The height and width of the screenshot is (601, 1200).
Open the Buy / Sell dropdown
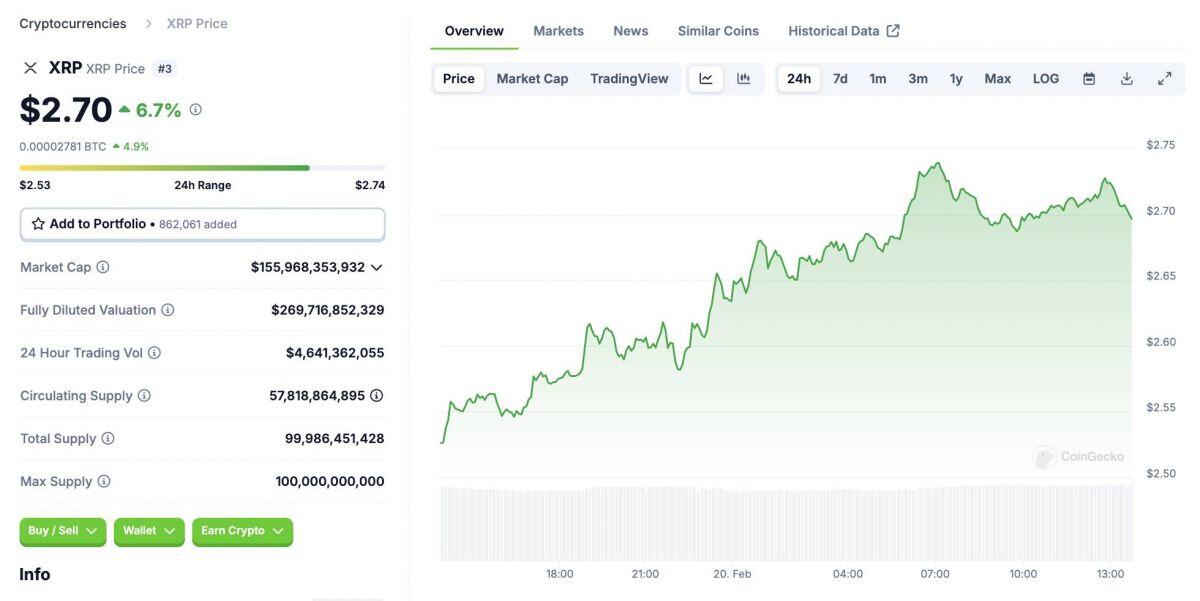tap(63, 531)
